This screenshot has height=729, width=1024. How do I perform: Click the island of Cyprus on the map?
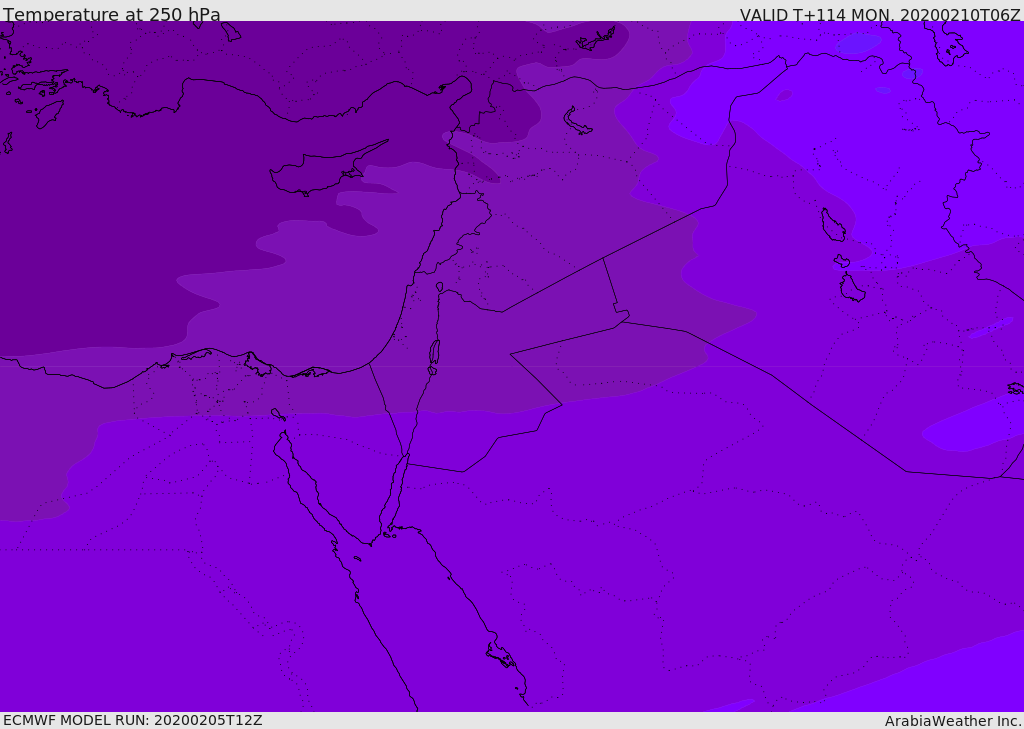[x=322, y=171]
